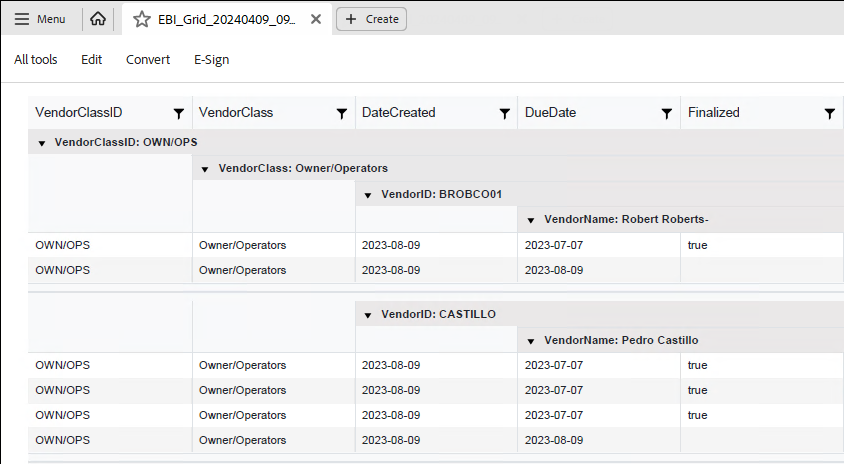Click the Home icon in top bar
Viewport: 844px width, 464px height.
tap(97, 19)
